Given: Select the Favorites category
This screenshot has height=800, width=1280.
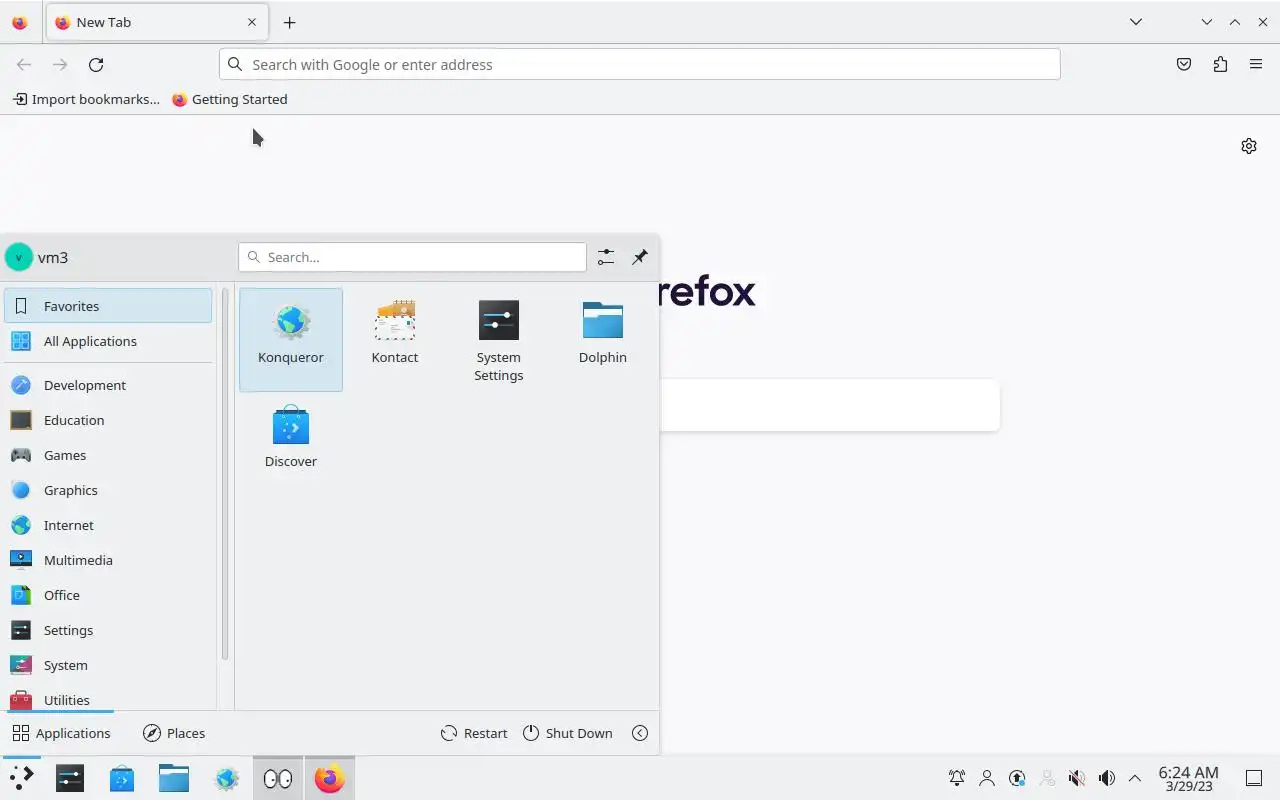Looking at the screenshot, I should 108,306.
